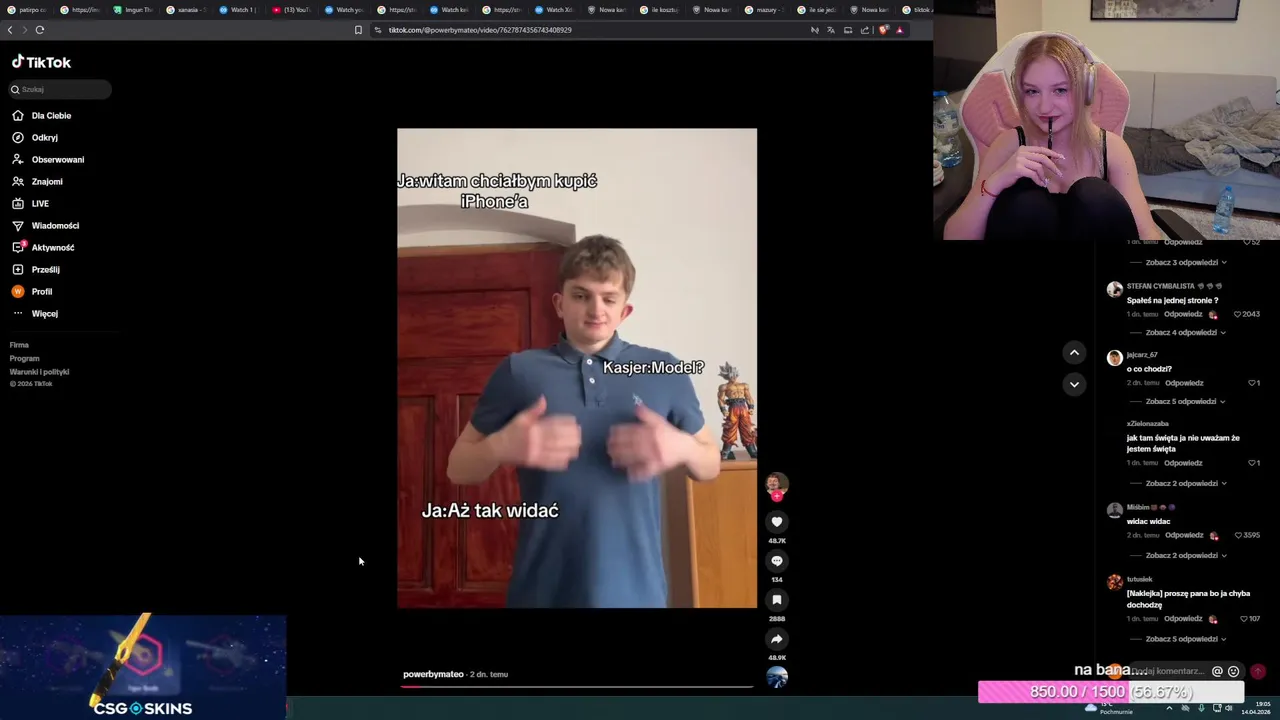1280x720 pixels.
Task: Reload the browser page
Action: pyautogui.click(x=40, y=30)
